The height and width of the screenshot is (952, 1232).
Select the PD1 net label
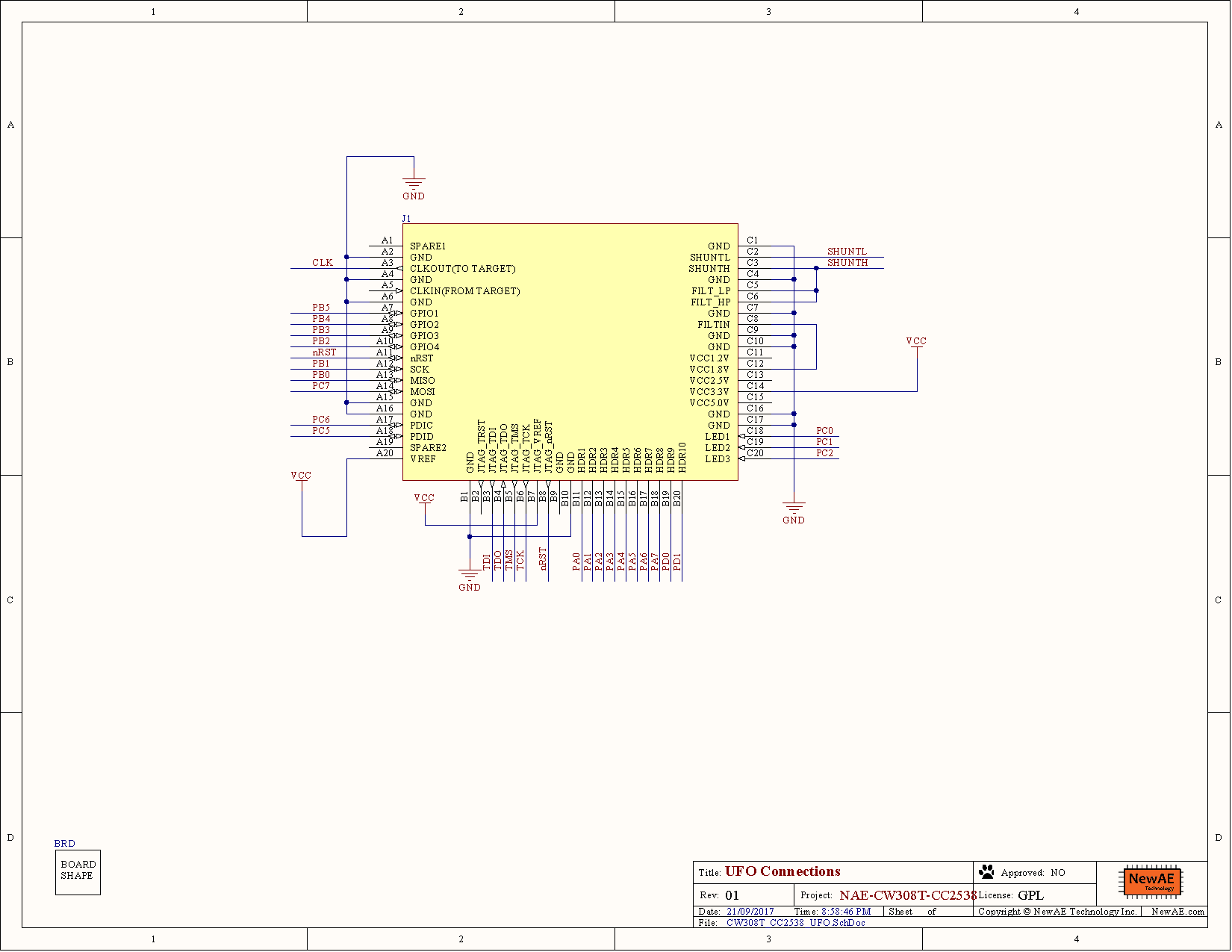677,562
